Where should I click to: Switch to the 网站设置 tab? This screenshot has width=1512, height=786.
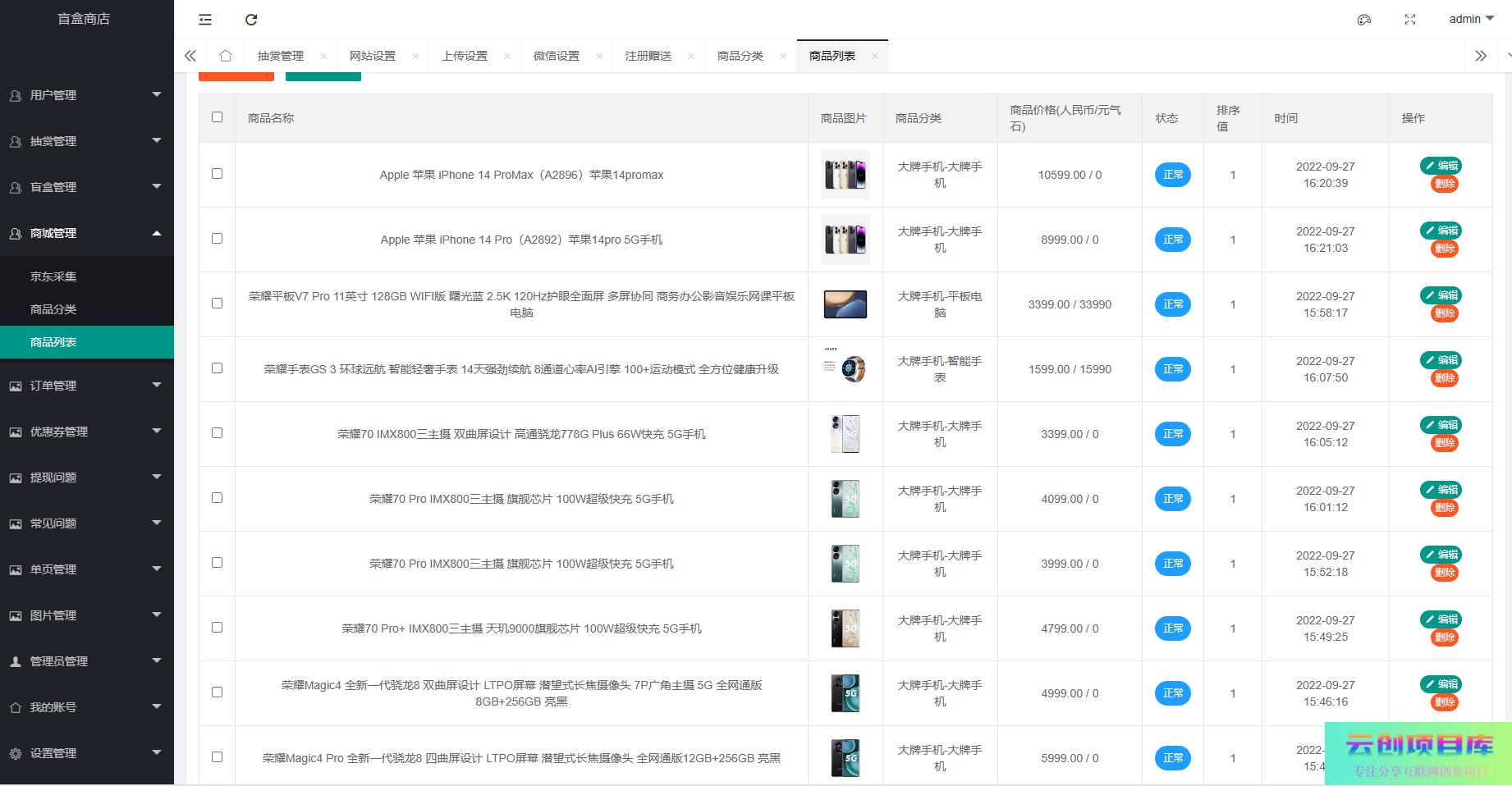373,56
